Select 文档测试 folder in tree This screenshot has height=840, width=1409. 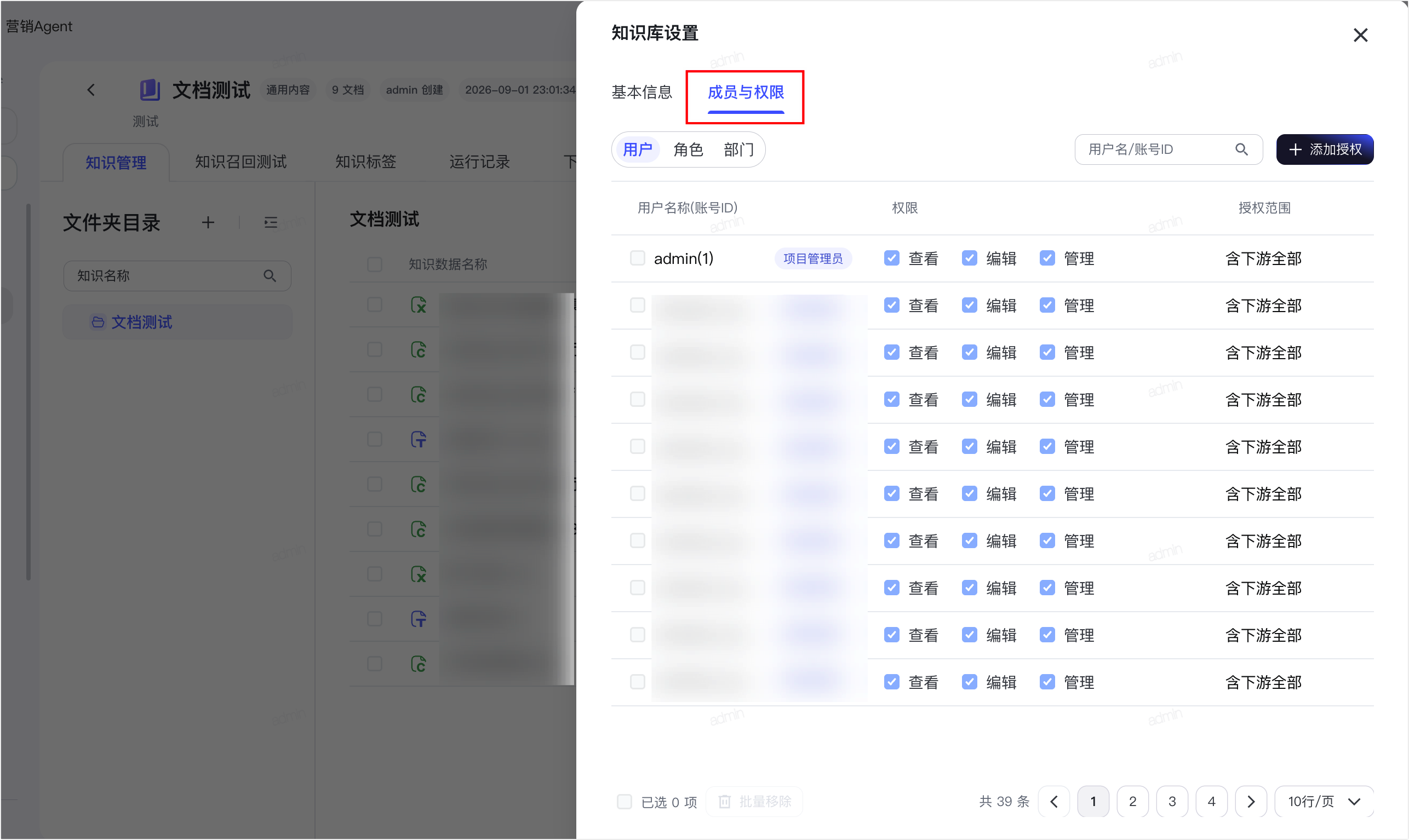pos(177,322)
